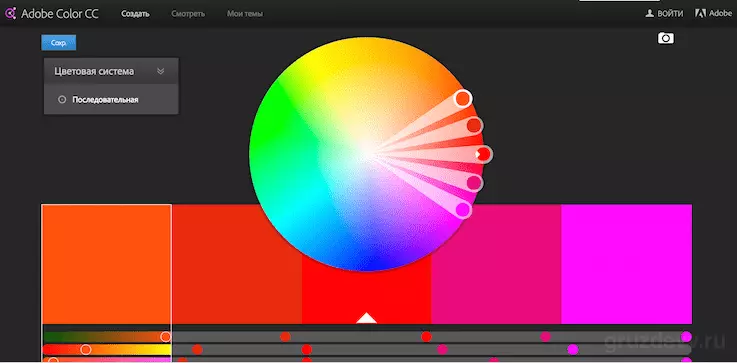Click the user icon beside ВОЙТИ
The image size is (737, 363).
pyautogui.click(x=650, y=14)
